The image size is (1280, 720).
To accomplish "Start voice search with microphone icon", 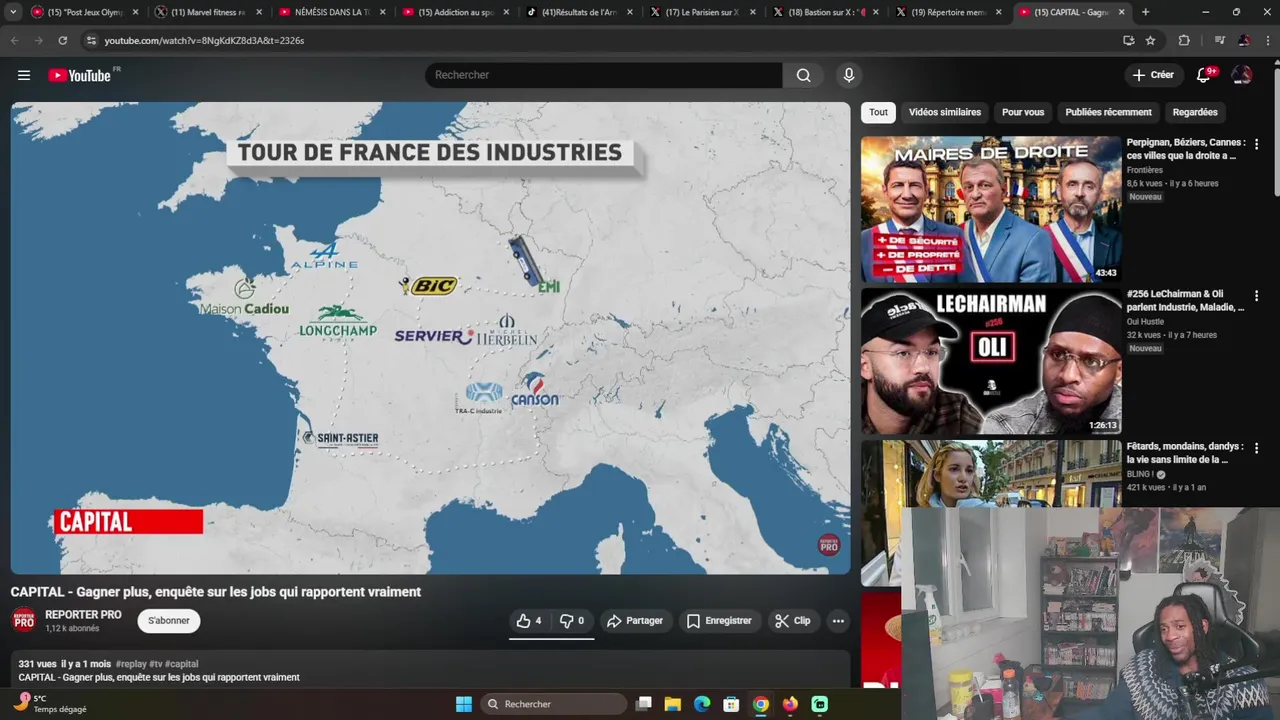I will coord(849,75).
